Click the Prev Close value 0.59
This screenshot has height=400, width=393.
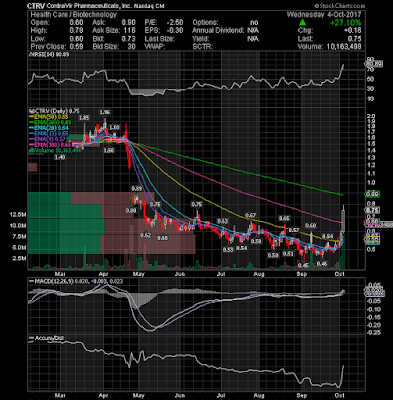77,47
